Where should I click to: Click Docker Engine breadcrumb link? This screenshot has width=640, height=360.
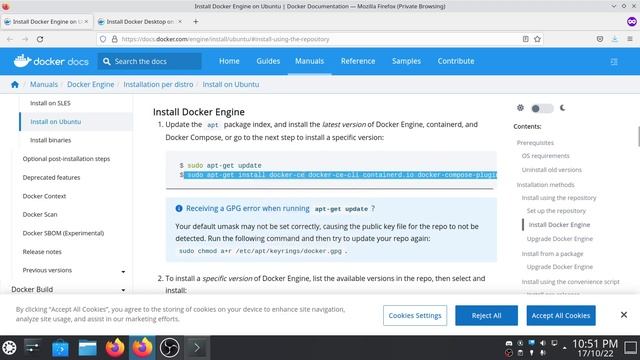coord(91,84)
